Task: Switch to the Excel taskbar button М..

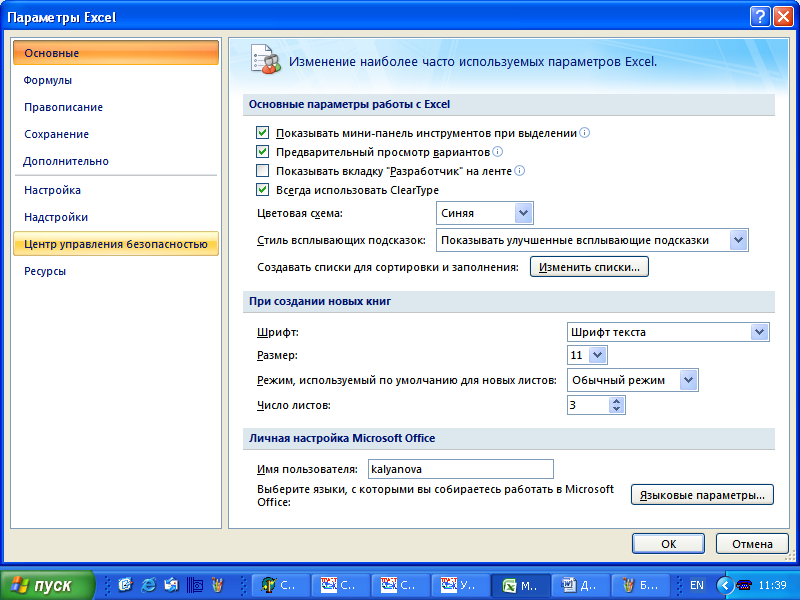Action: point(521,585)
